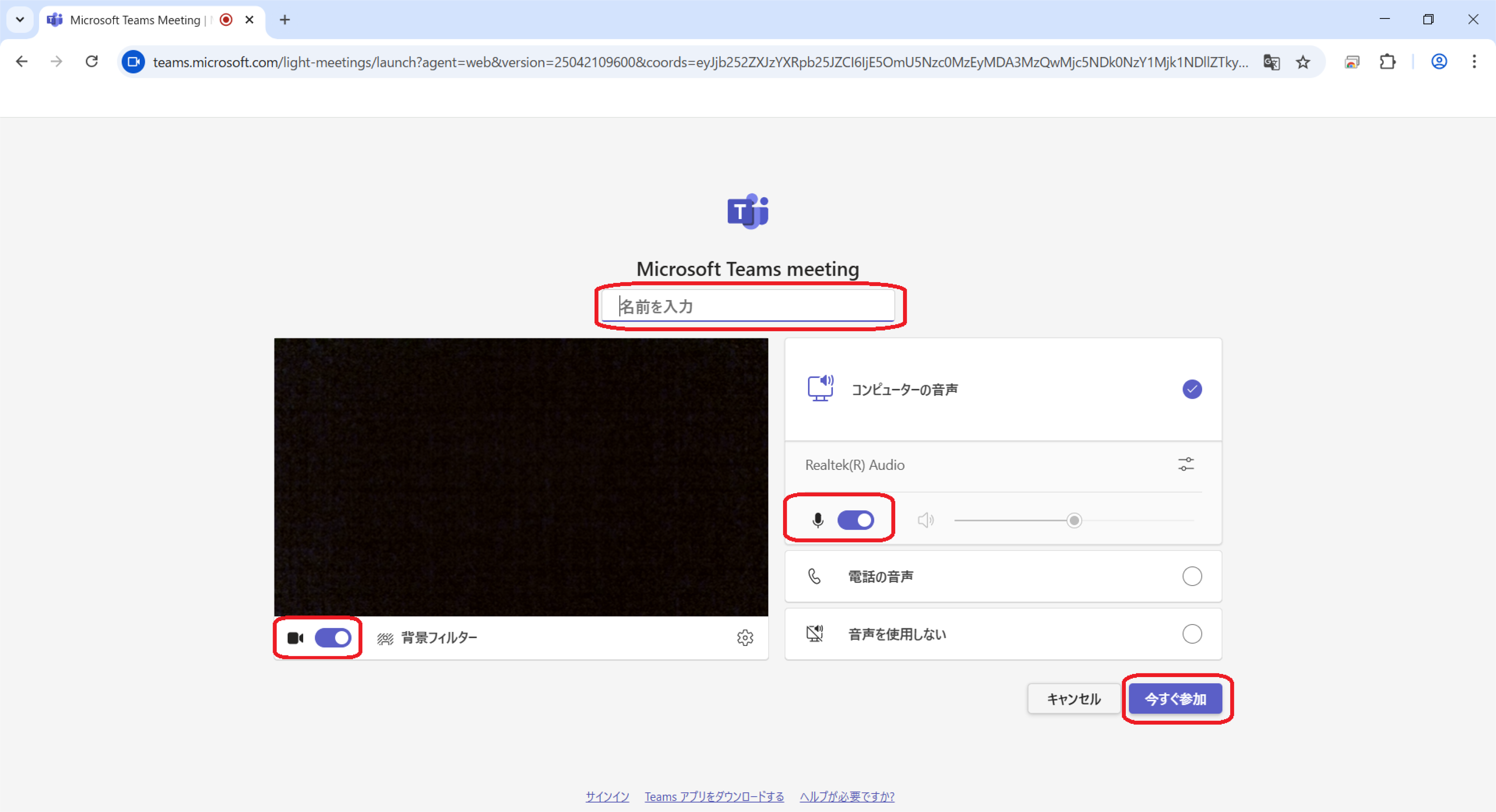Open Realtek audio device settings icon
Viewport: 1496px width, 812px height.
pos(1186,464)
